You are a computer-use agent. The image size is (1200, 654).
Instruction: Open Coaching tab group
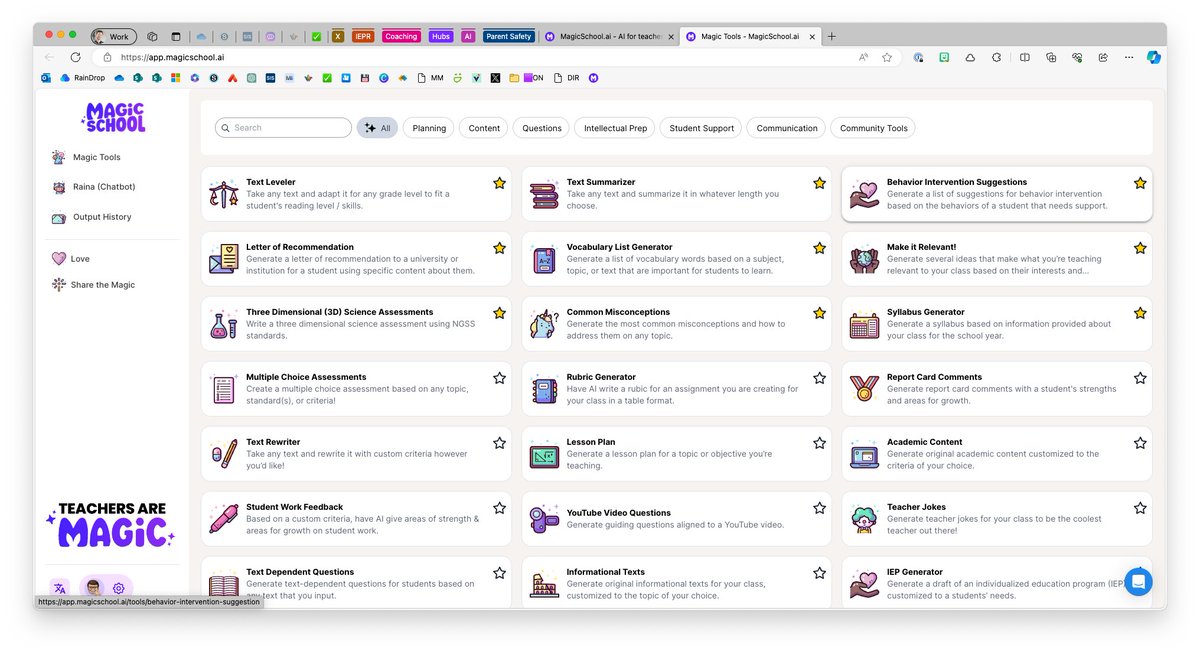[401, 36]
